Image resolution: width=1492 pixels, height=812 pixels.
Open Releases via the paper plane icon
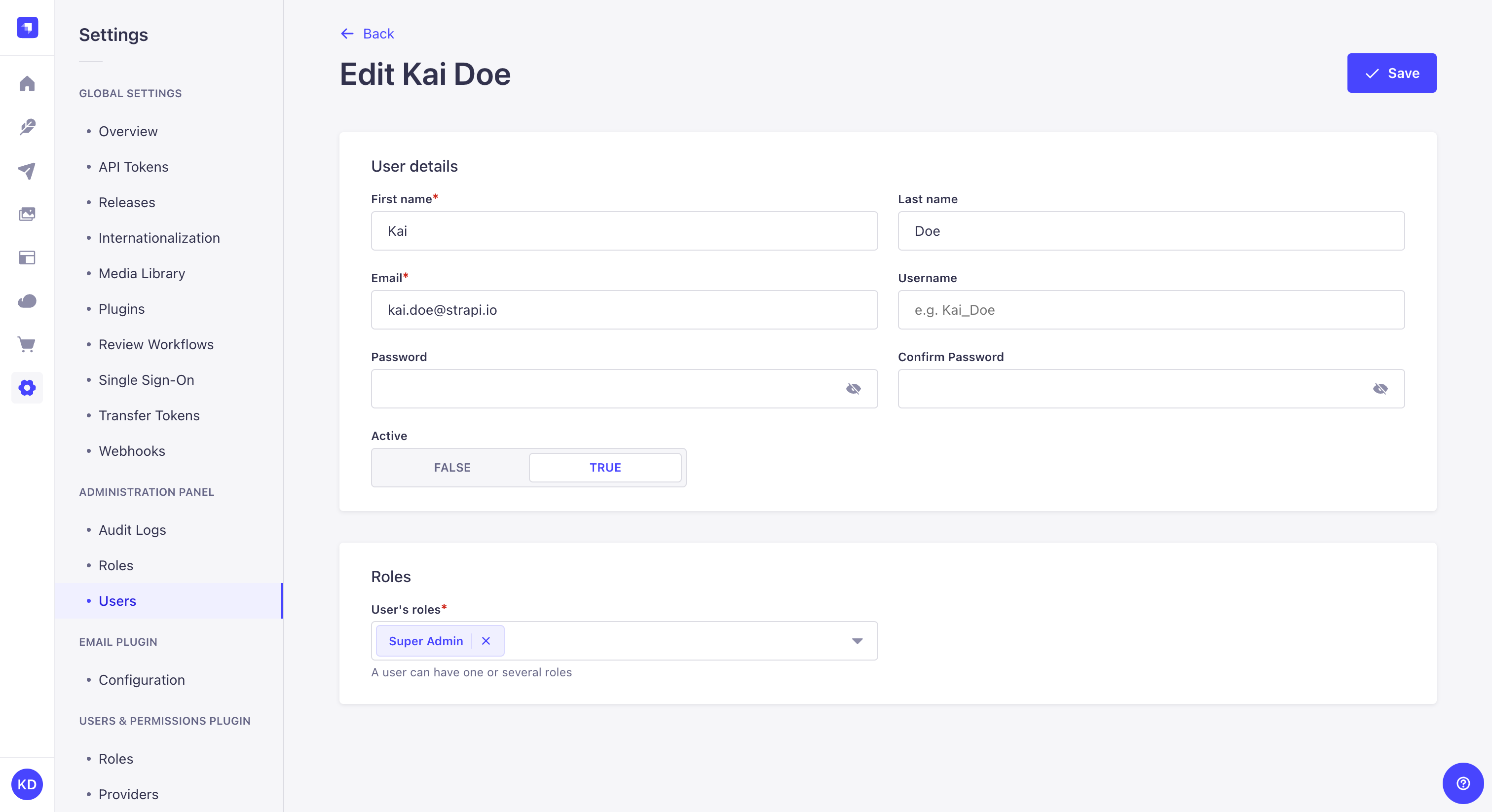point(27,170)
